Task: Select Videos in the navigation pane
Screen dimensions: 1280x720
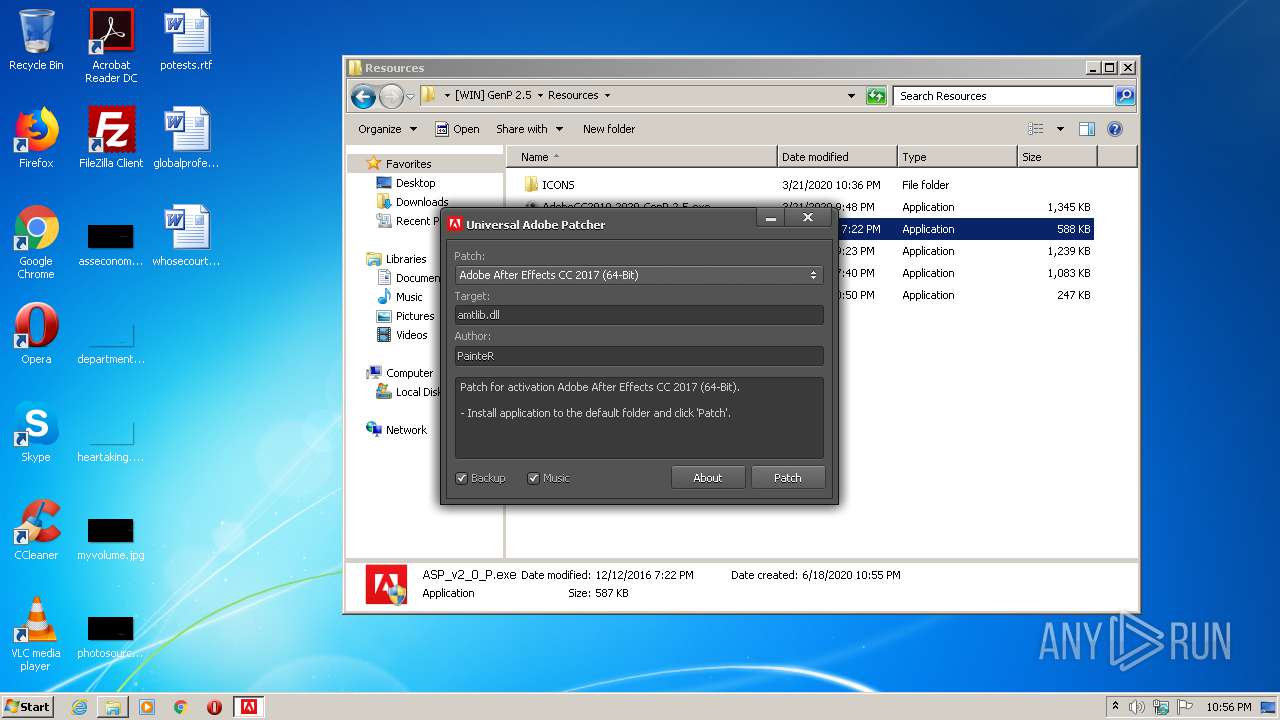Action: [x=411, y=335]
